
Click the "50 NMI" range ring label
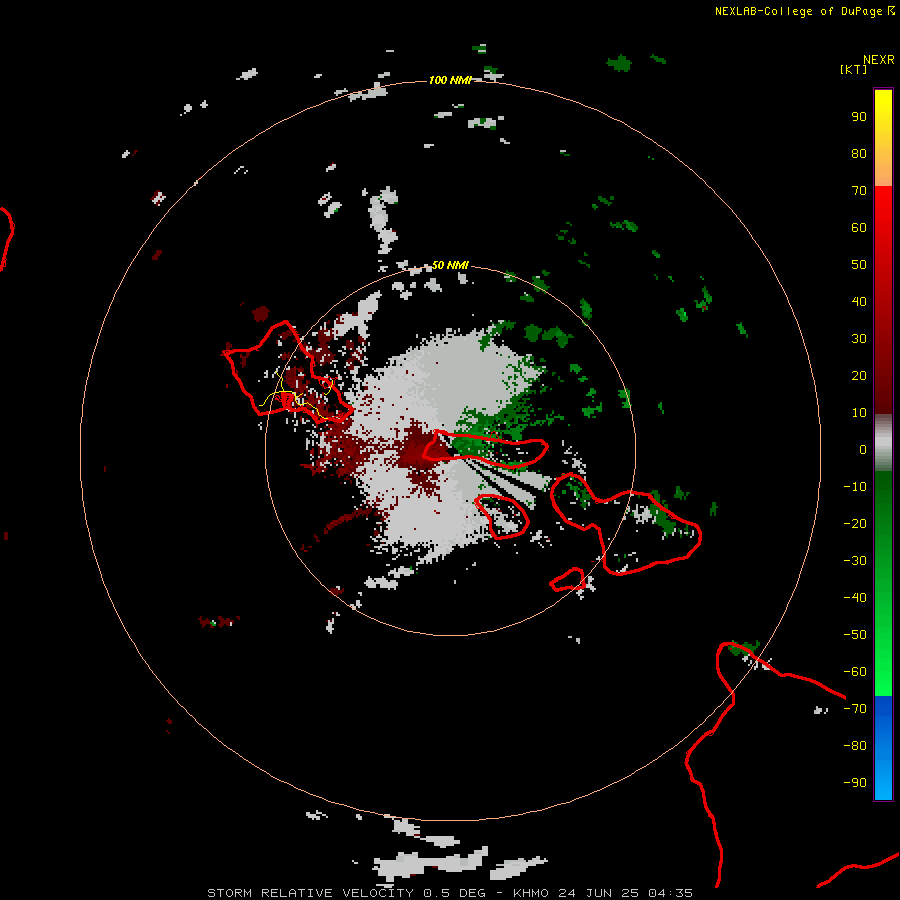pos(450,265)
